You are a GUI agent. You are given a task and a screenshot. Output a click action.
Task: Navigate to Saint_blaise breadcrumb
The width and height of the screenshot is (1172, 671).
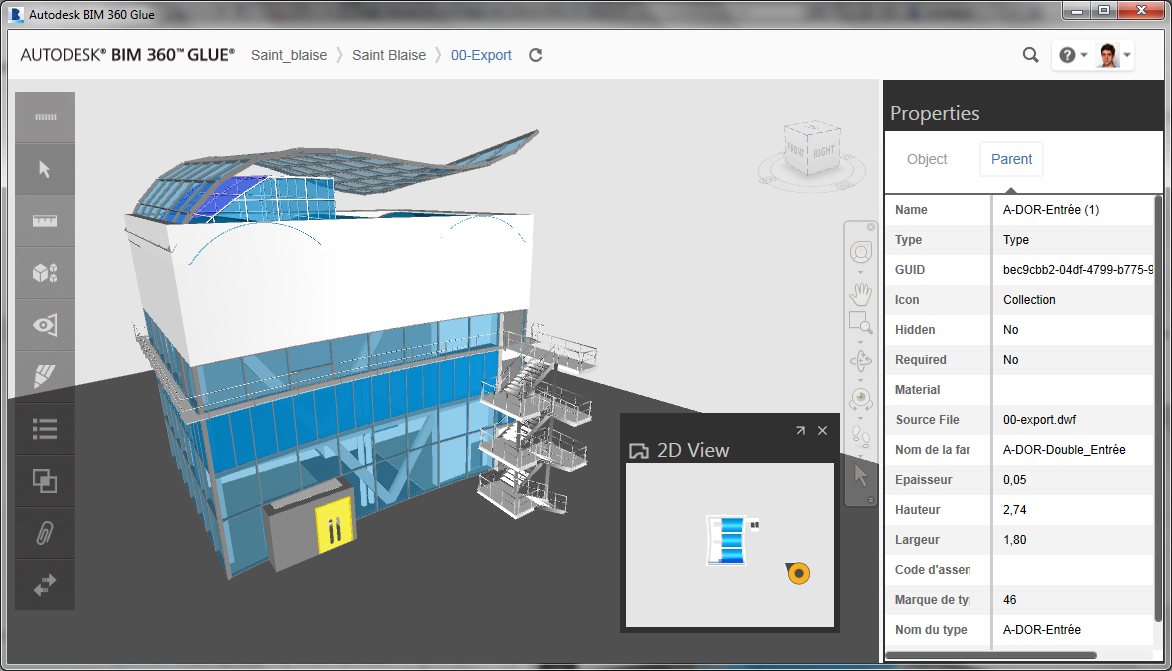tap(289, 55)
